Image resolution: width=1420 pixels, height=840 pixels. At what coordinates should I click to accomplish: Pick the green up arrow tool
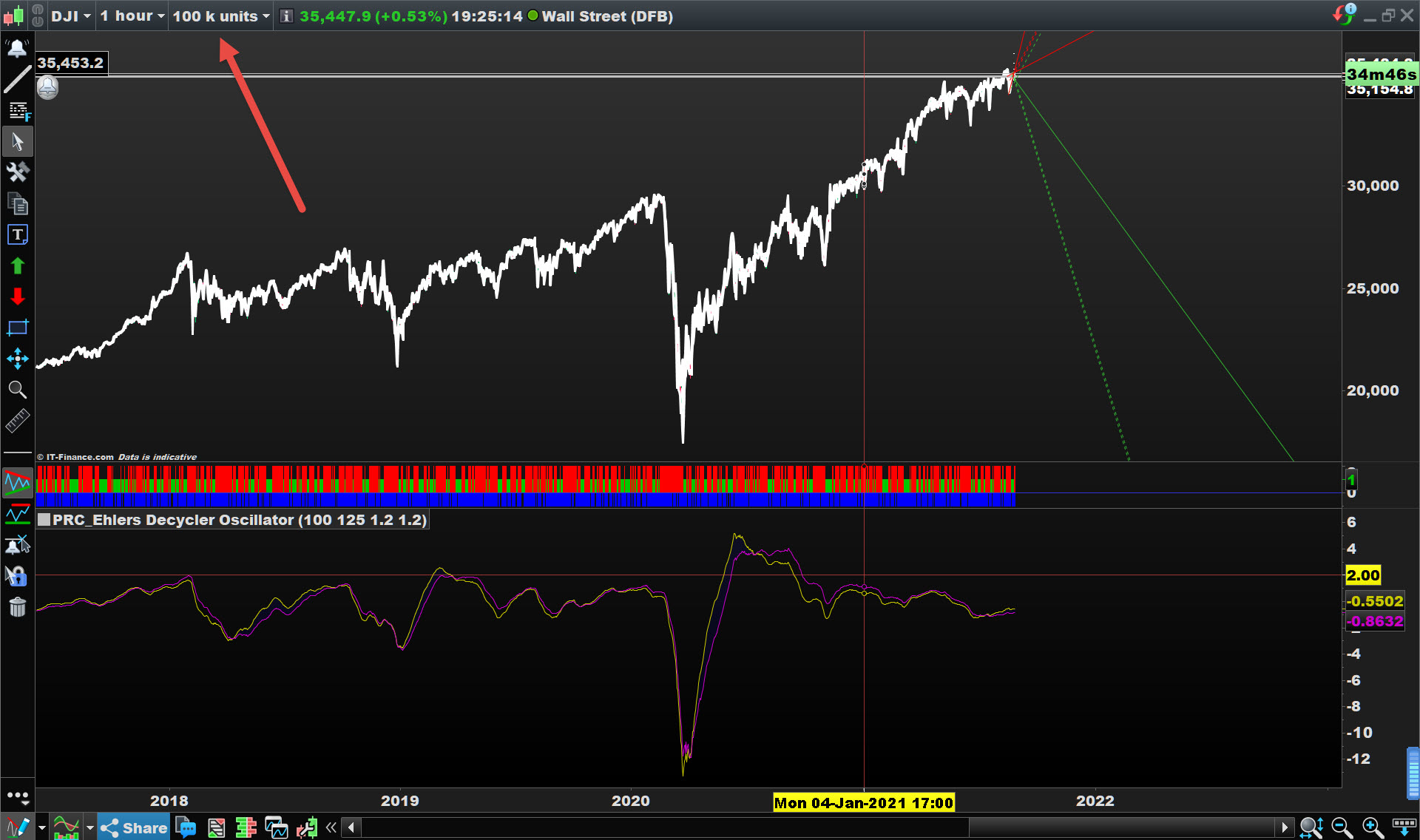pos(17,265)
